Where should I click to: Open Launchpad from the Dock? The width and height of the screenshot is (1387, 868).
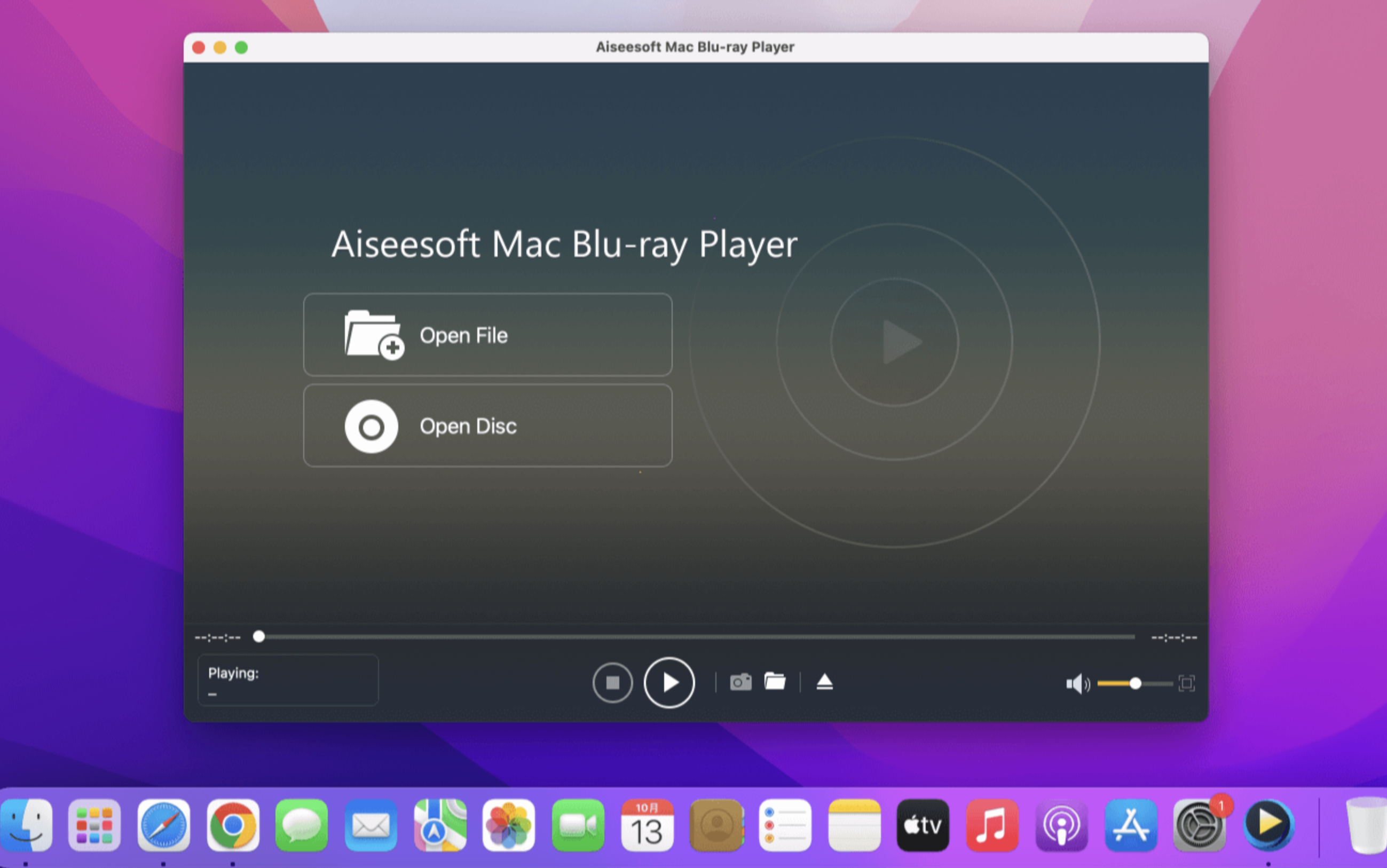(x=94, y=825)
